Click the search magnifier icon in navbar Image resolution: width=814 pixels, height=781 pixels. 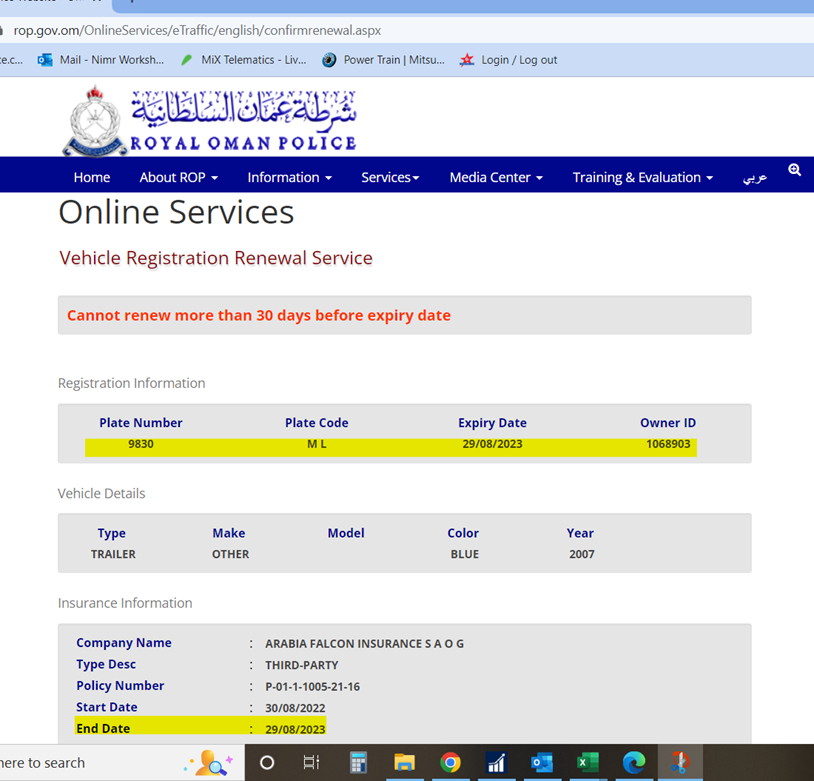(794, 171)
